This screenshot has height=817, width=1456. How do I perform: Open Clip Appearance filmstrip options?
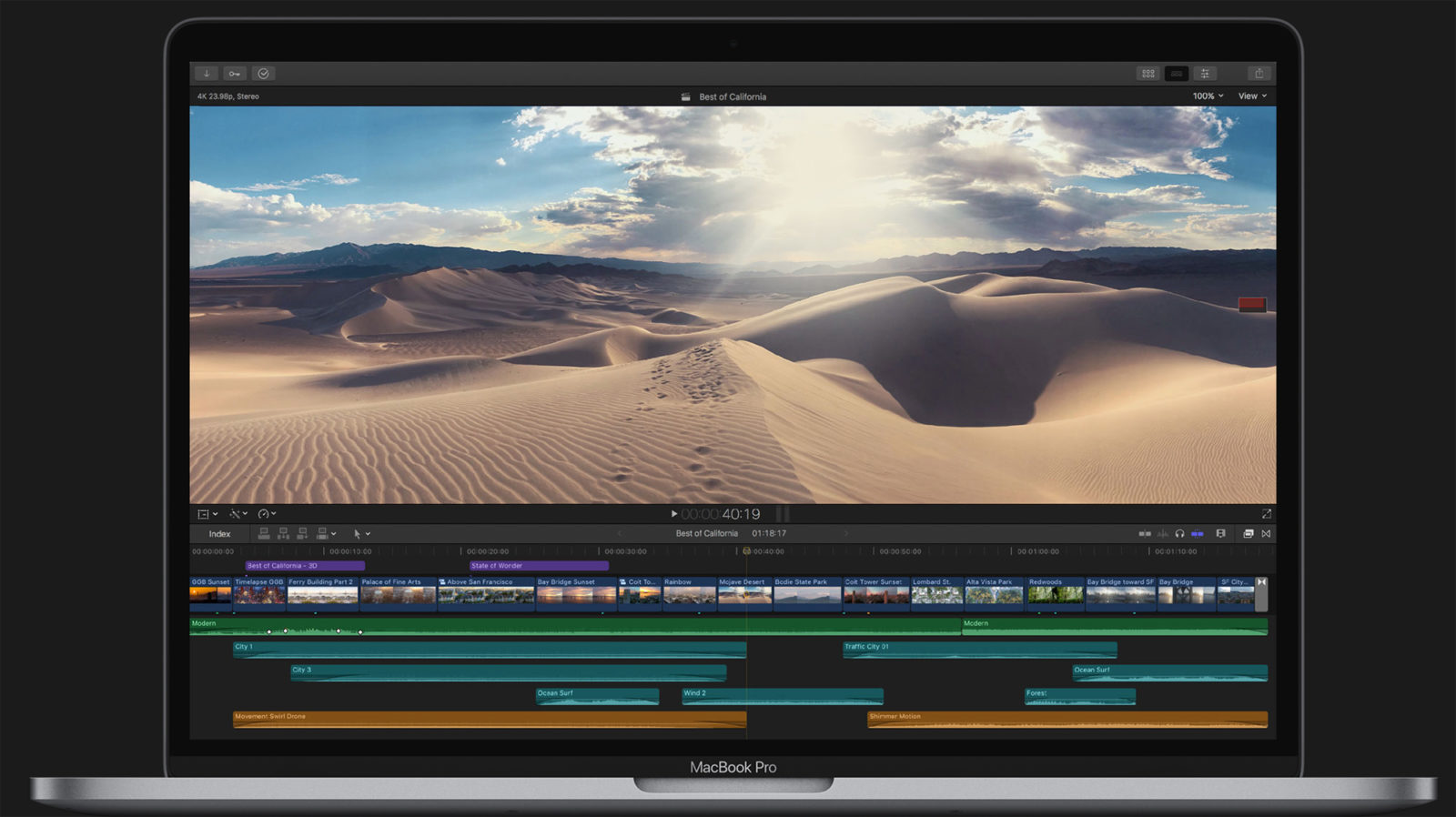coord(1221,534)
